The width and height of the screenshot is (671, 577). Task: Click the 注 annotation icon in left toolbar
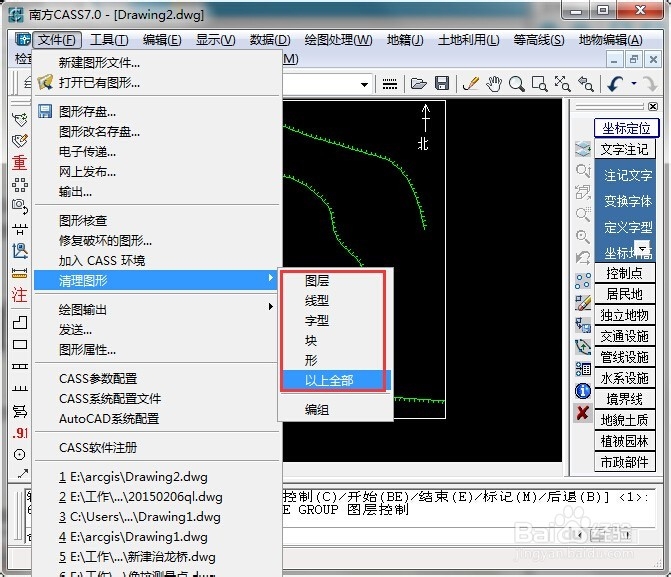(x=19, y=294)
